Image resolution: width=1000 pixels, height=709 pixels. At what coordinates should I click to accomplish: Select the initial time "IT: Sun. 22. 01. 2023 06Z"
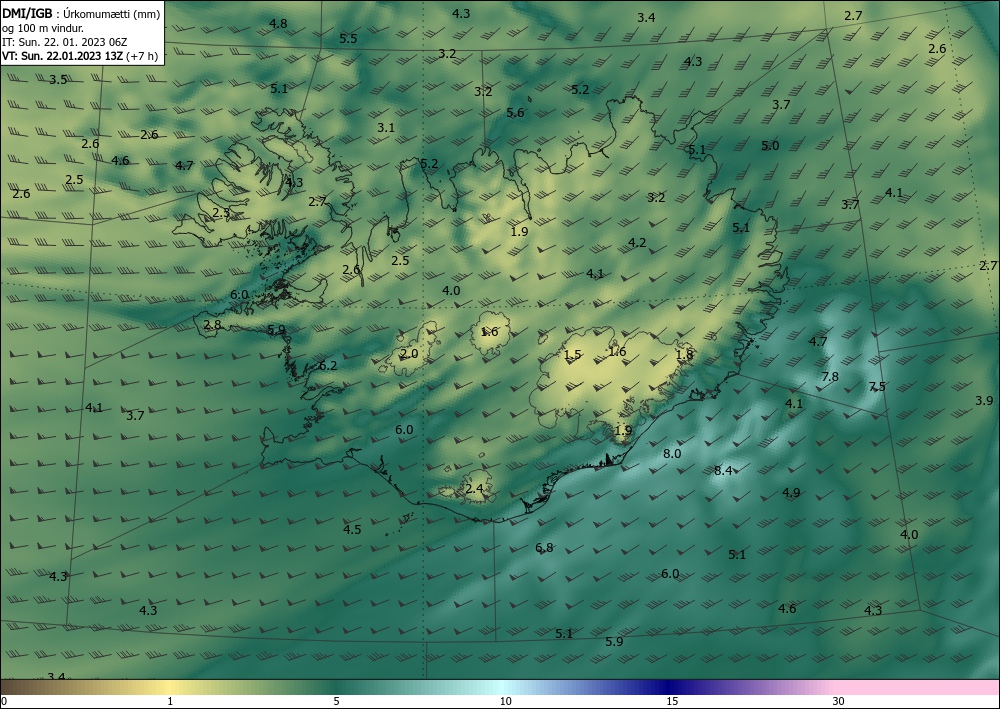pyautogui.click(x=64, y=42)
